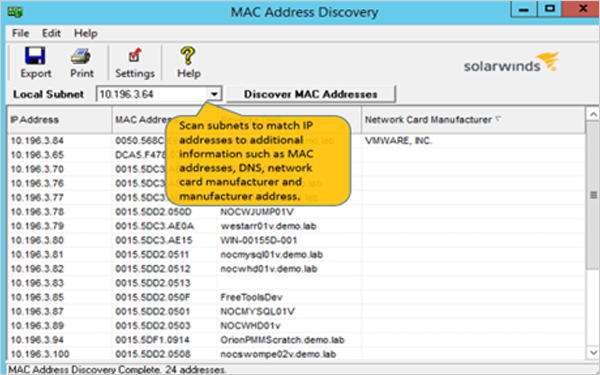Viewport: 600px width, 375px height.
Task: Click MAC address 0015.5DD2.0501
Action: tap(152, 311)
